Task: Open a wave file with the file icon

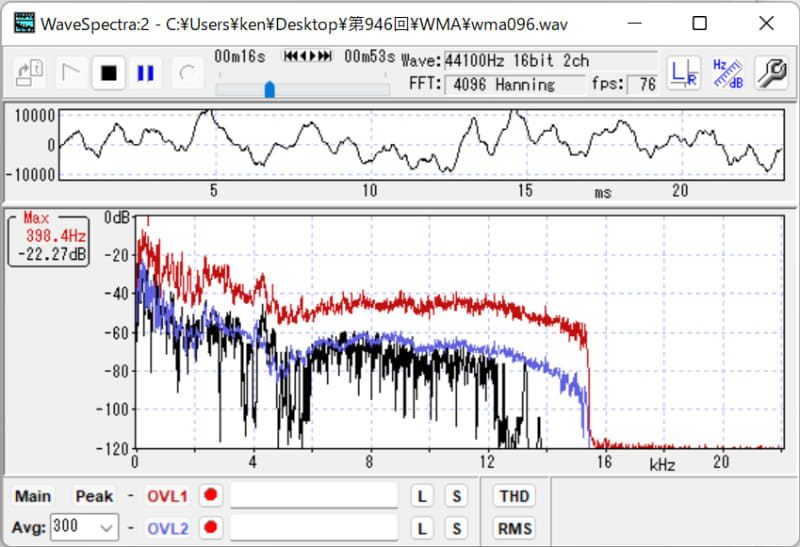Action: (x=30, y=73)
